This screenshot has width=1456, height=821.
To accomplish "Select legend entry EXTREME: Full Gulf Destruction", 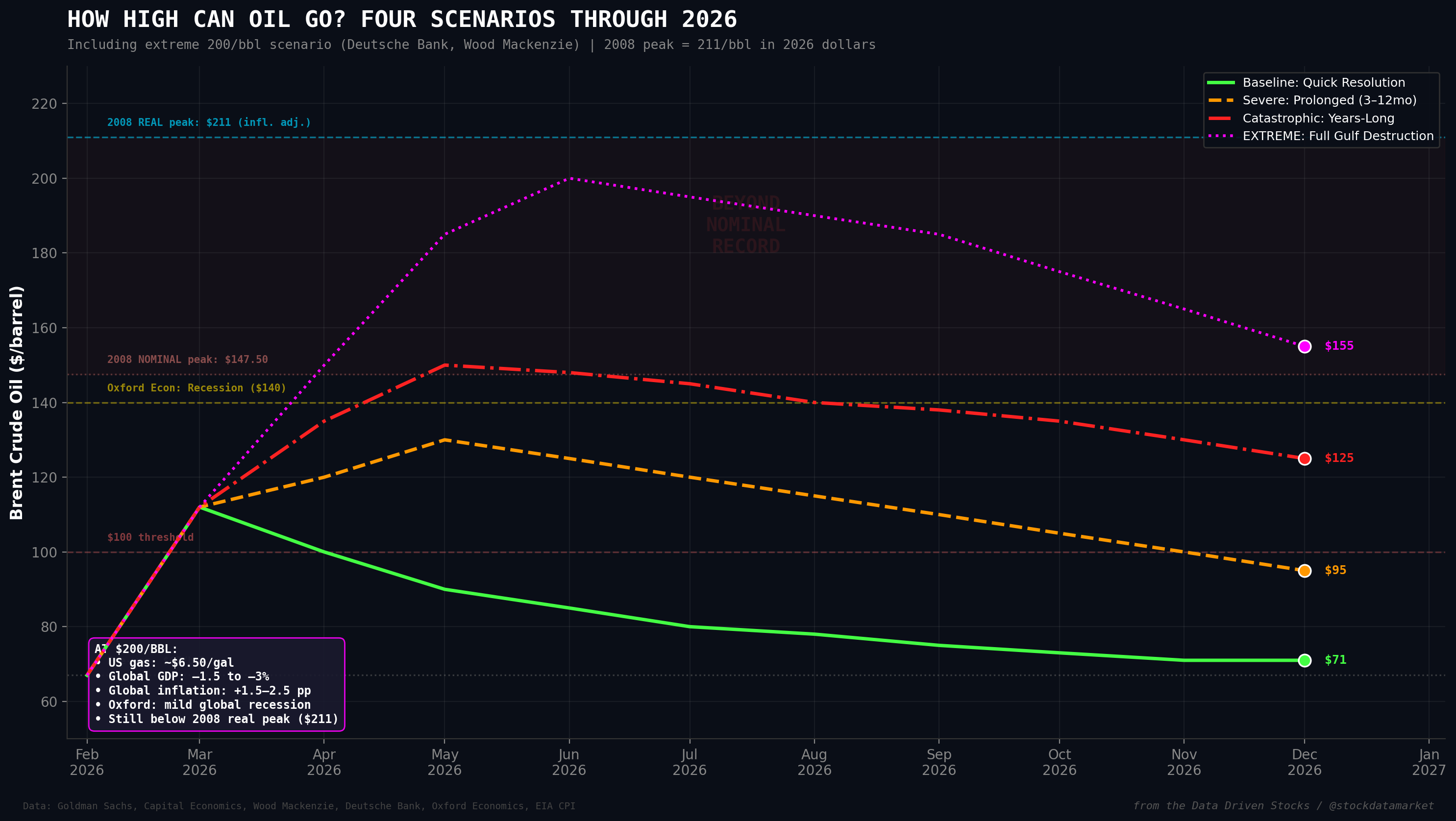I will 1337,136.
